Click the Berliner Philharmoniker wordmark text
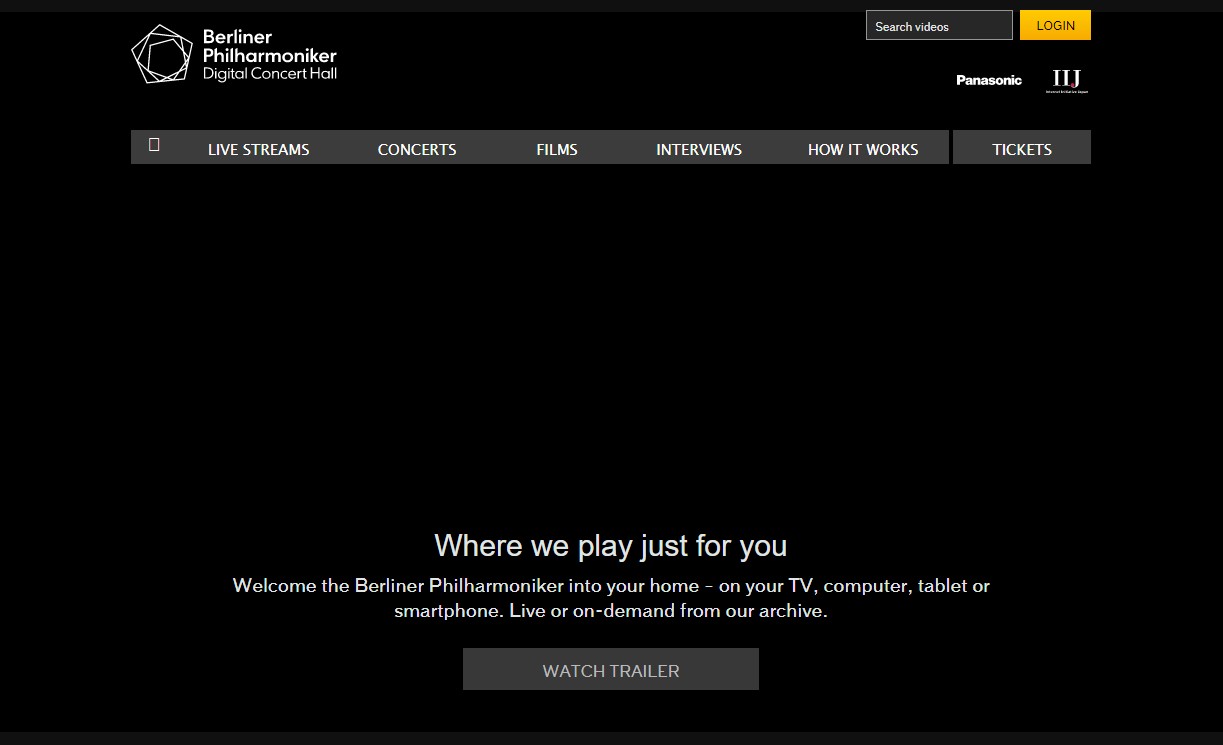Screen dimensions: 1223x745 [269, 46]
